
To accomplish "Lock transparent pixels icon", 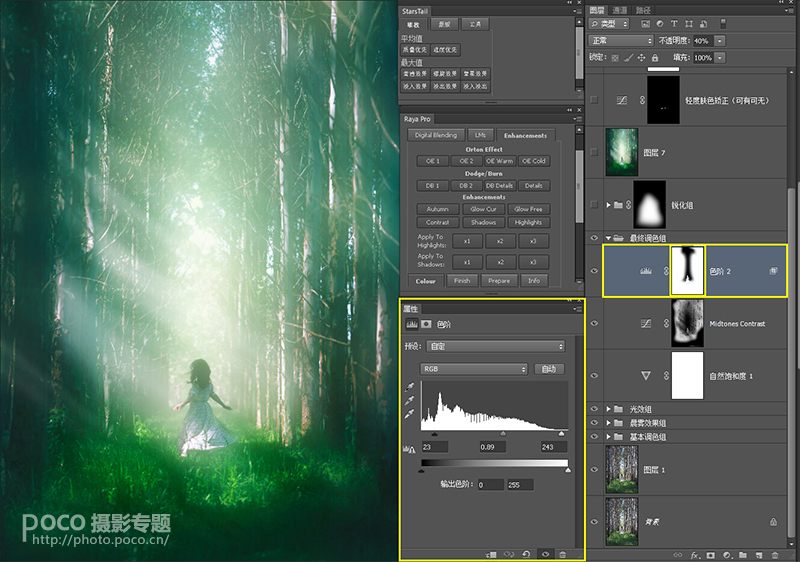I will click(x=615, y=58).
